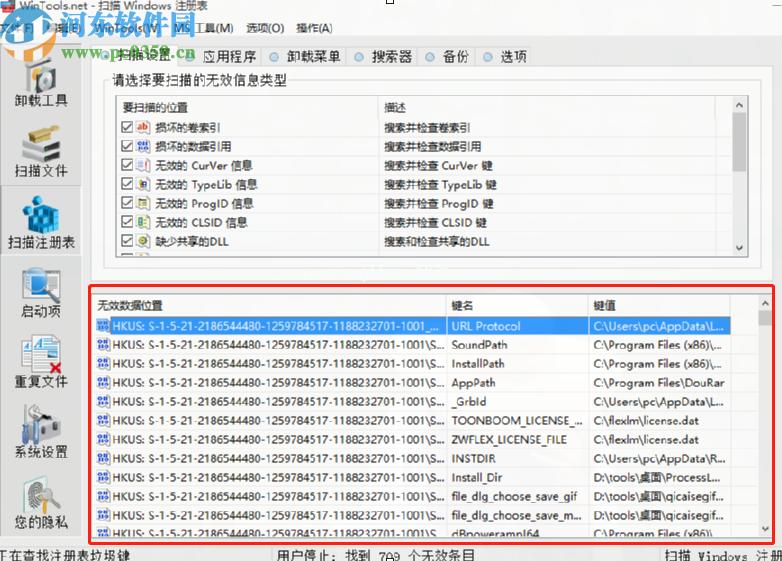The image size is (782, 561).
Task: Open the 启动项 startup items tool
Action: coord(41,293)
